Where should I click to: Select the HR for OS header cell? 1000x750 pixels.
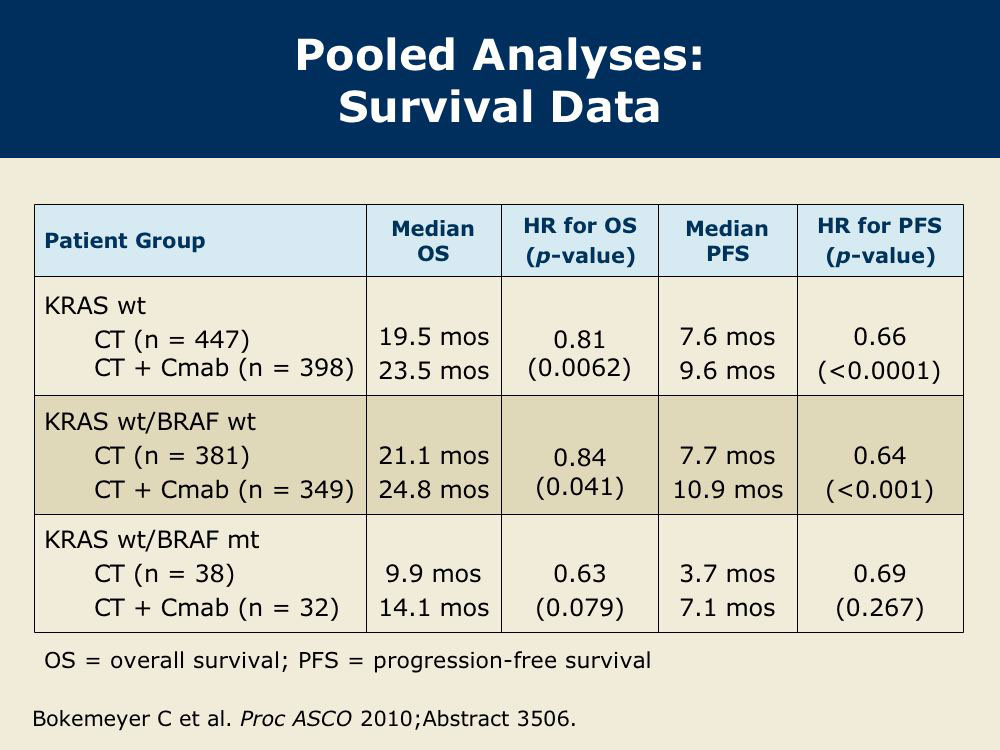click(580, 240)
